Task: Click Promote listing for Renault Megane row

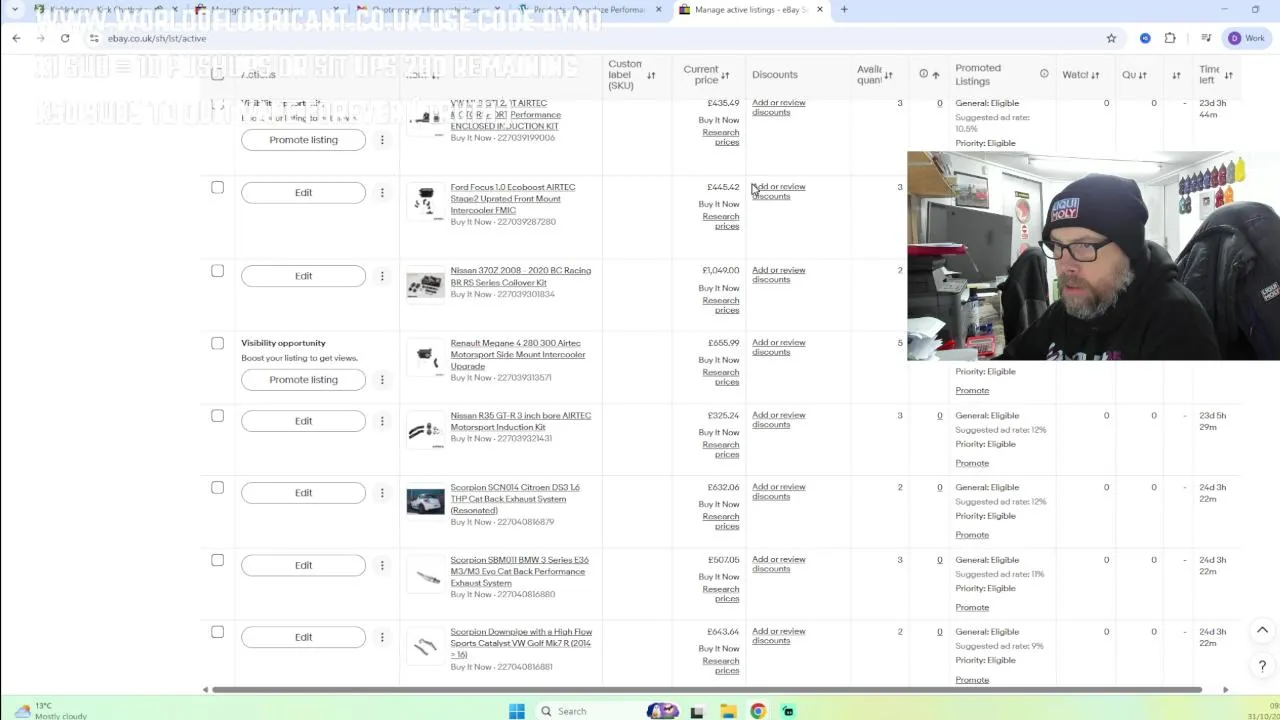Action: 303,380
